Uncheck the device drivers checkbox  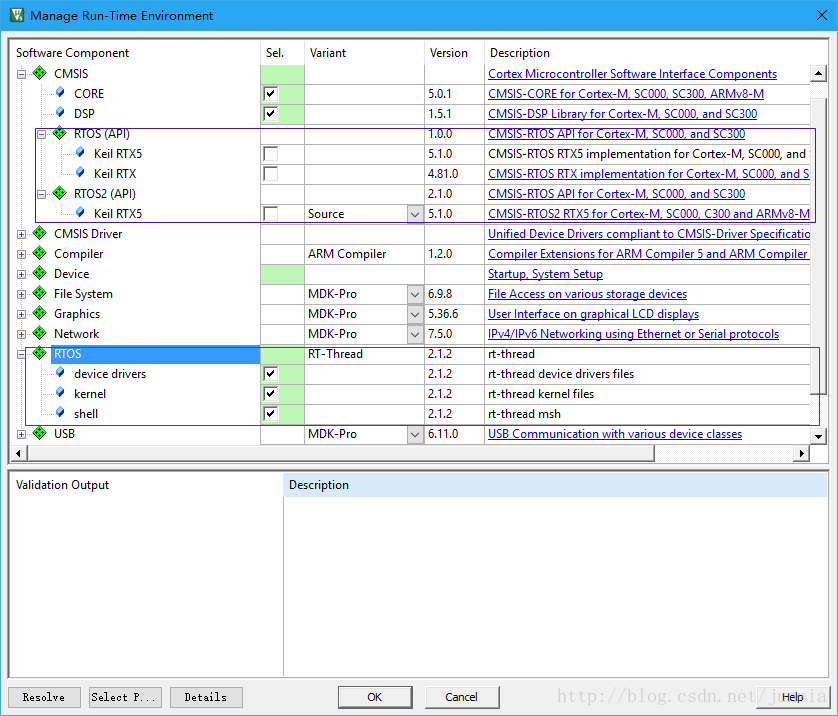point(270,373)
